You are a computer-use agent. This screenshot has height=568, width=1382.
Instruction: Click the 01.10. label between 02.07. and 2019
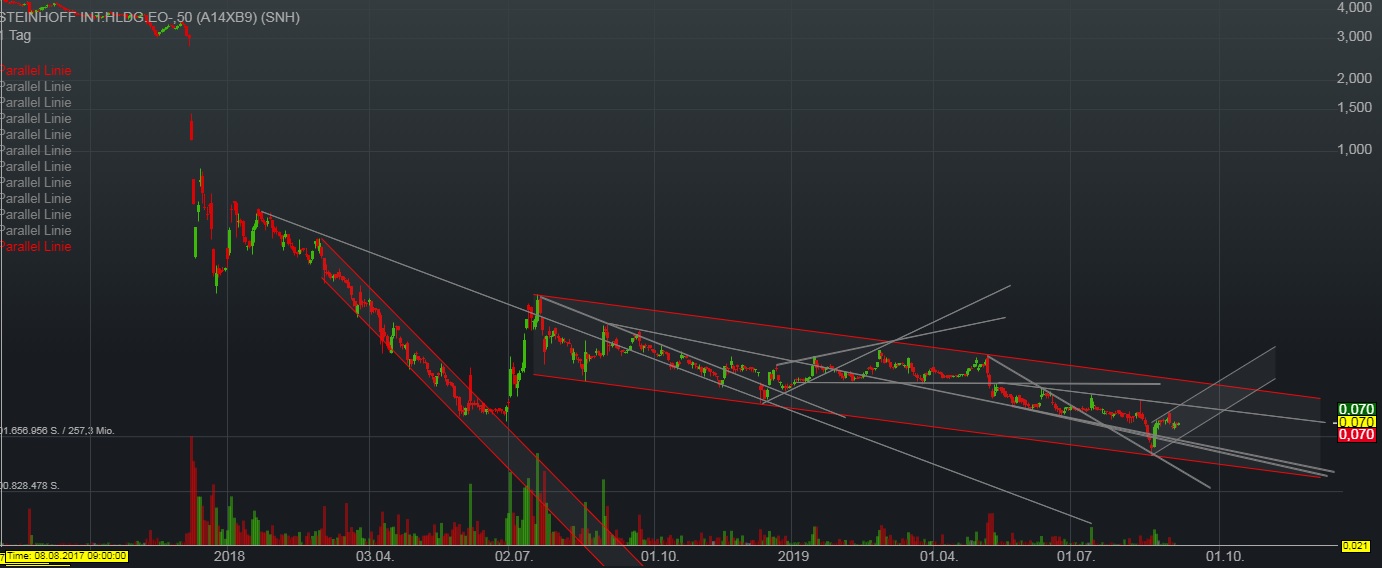[661, 555]
